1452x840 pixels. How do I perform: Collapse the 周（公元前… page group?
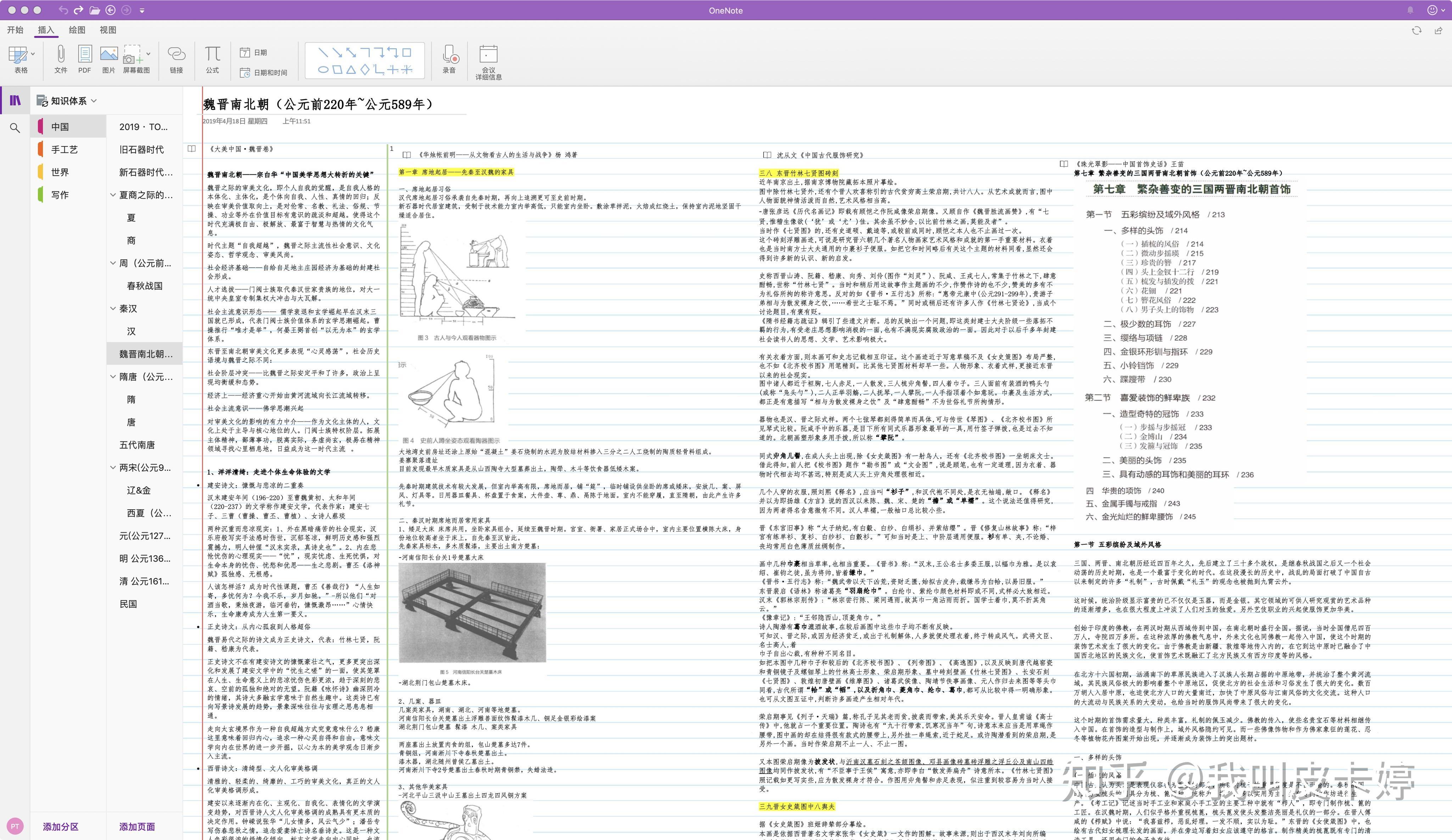113,263
